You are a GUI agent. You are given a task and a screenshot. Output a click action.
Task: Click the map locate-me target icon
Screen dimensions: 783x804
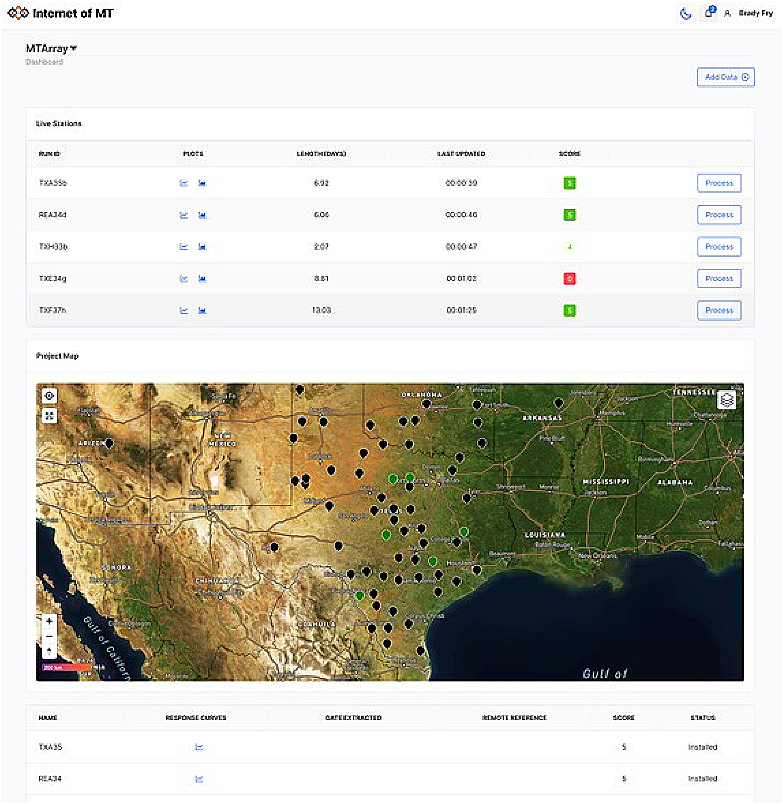49,396
